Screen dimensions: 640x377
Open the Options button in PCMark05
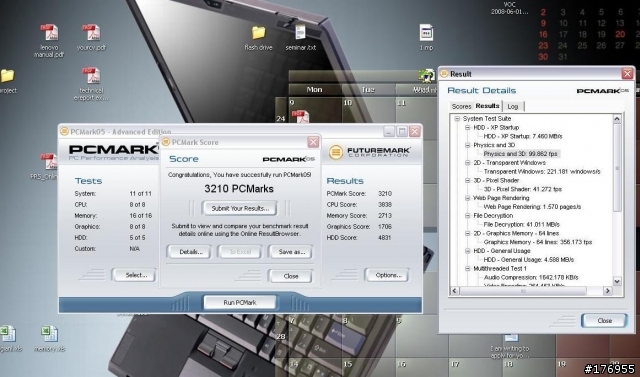tap(387, 275)
